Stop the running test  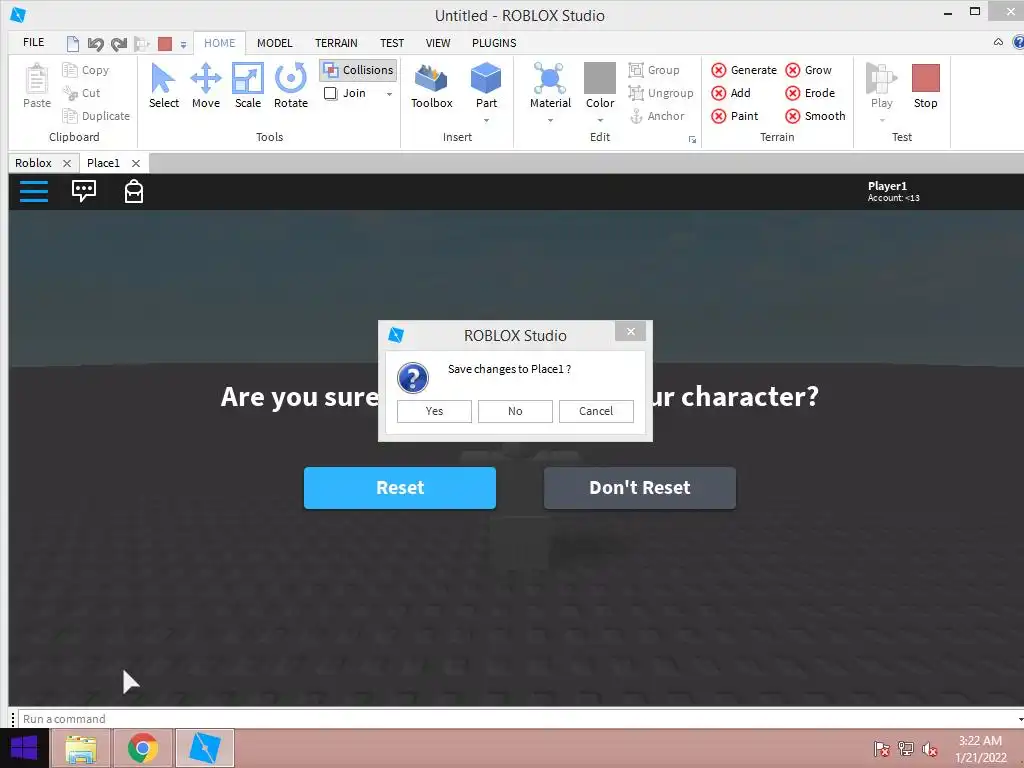click(925, 86)
